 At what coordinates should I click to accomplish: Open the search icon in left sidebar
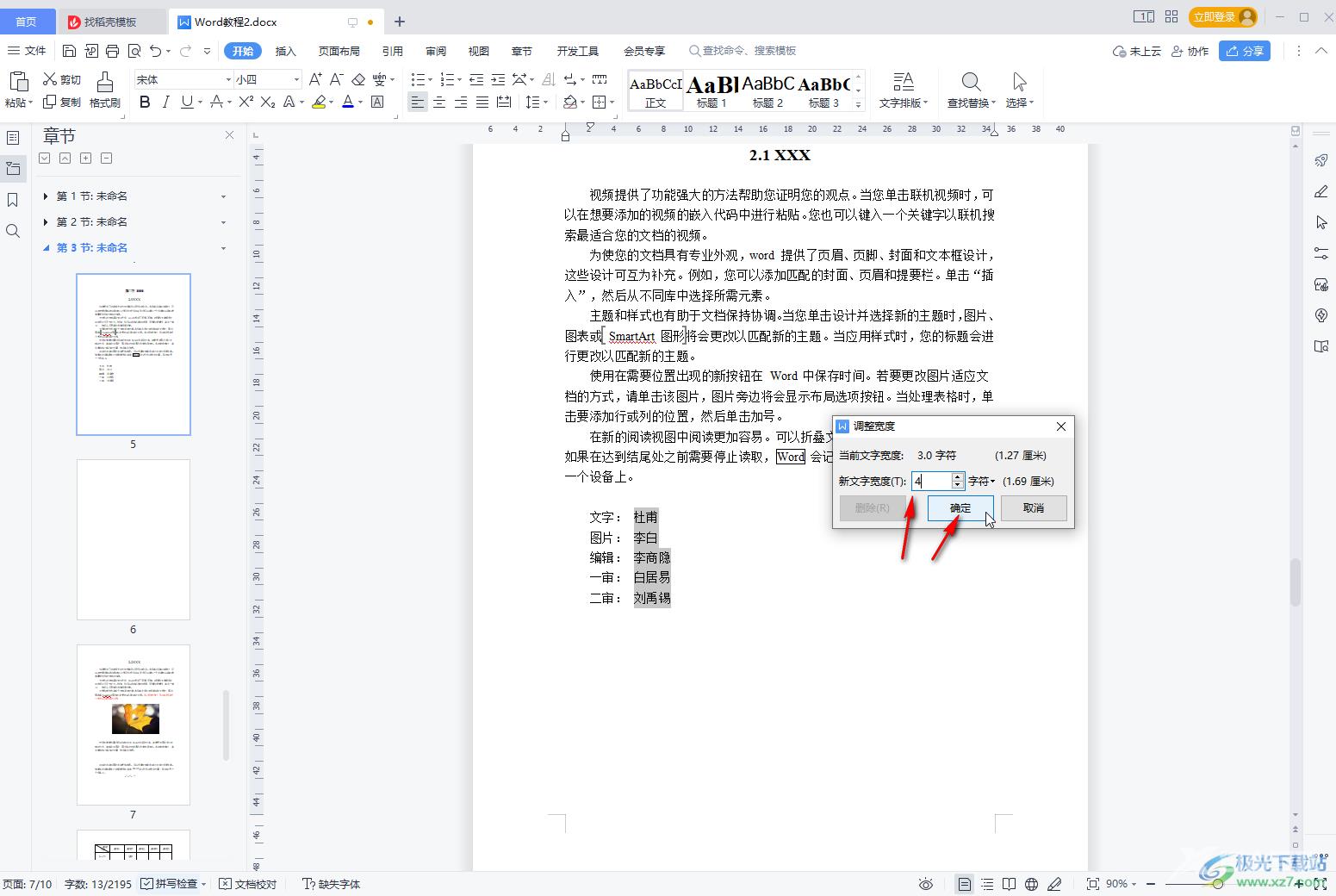point(13,231)
